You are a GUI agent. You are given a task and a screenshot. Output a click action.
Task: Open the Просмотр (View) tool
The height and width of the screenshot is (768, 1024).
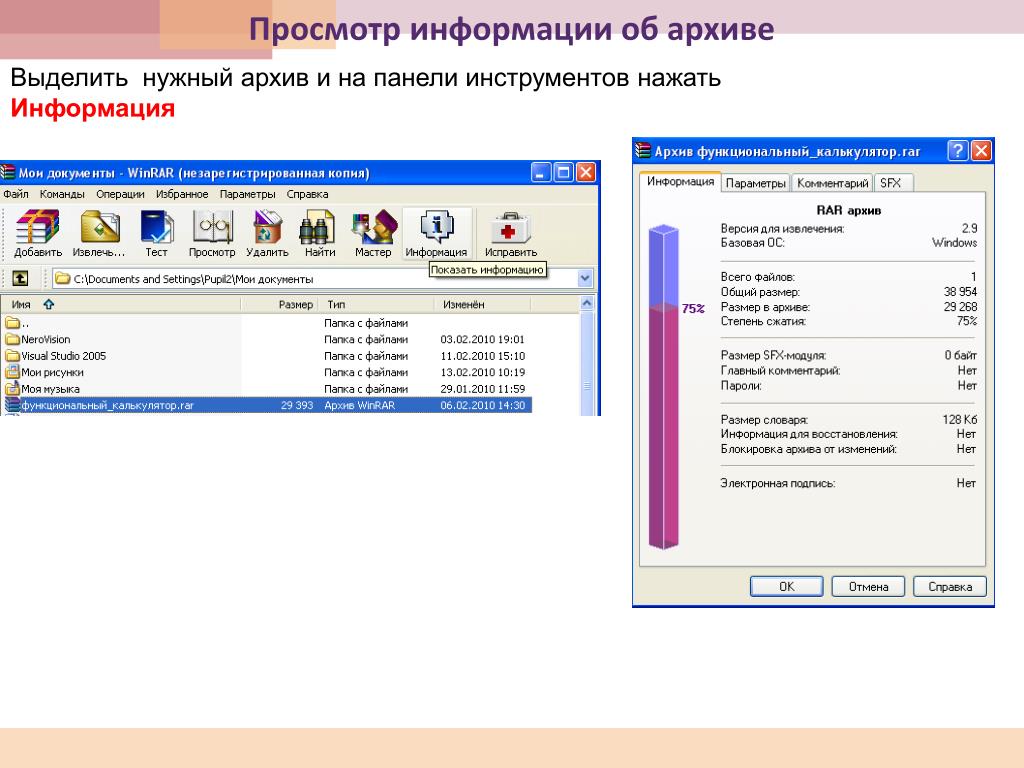pyautogui.click(x=212, y=233)
